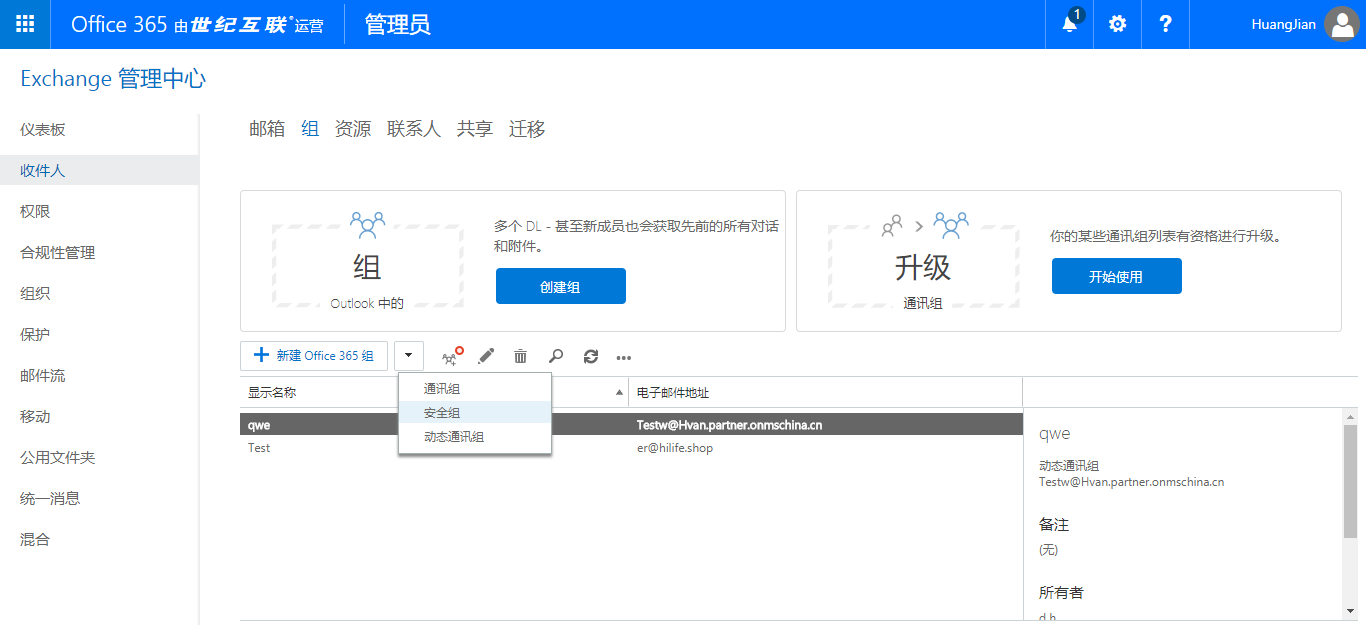The image size is (1366, 625).
Task: Switch to the 联系人 tab
Action: pyautogui.click(x=414, y=129)
